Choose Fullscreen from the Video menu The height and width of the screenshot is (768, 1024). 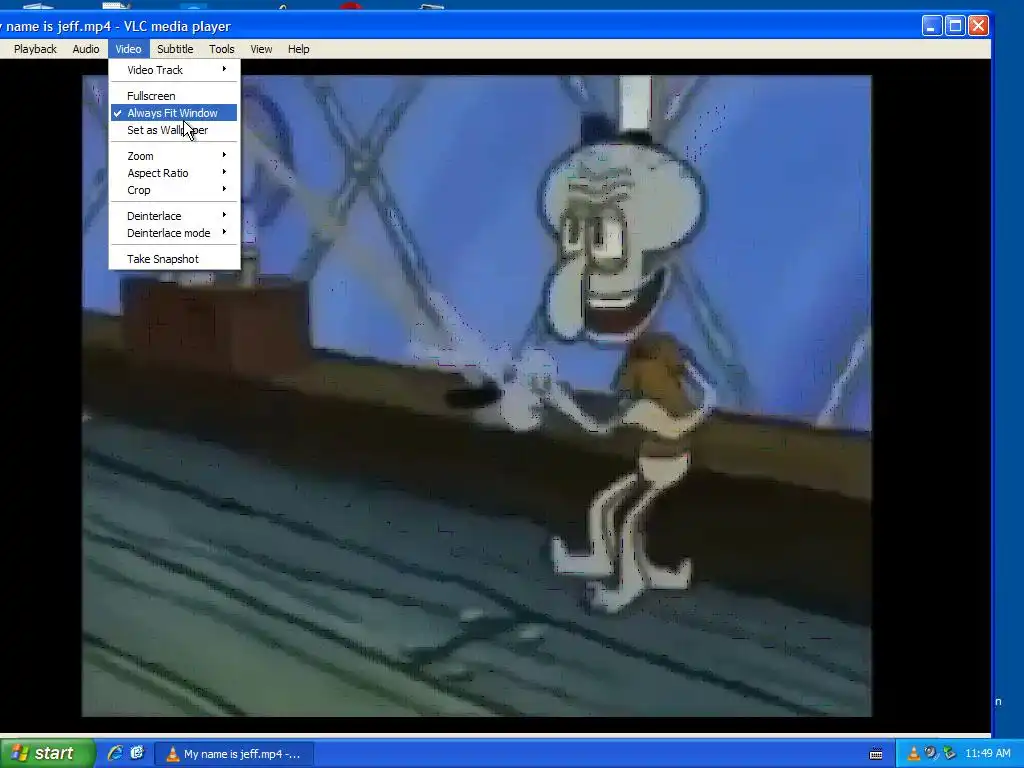pyautogui.click(x=174, y=96)
